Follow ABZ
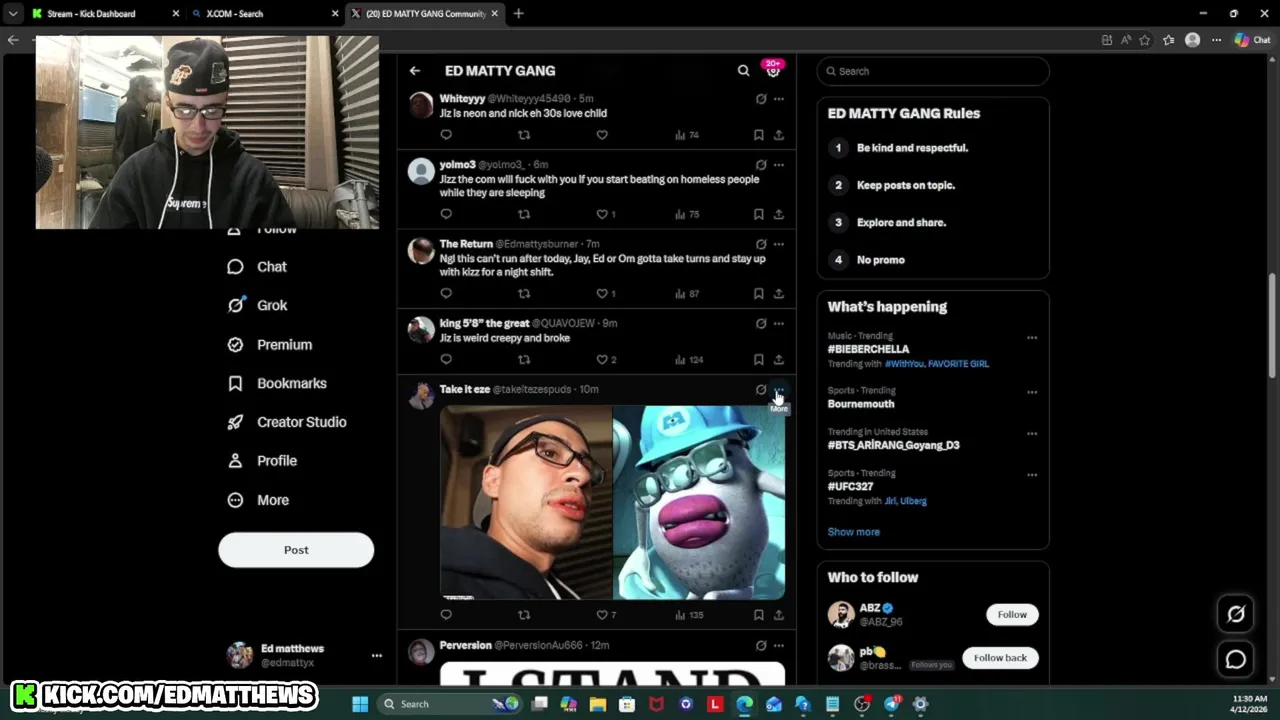The height and width of the screenshot is (720, 1280). [x=1012, y=615]
